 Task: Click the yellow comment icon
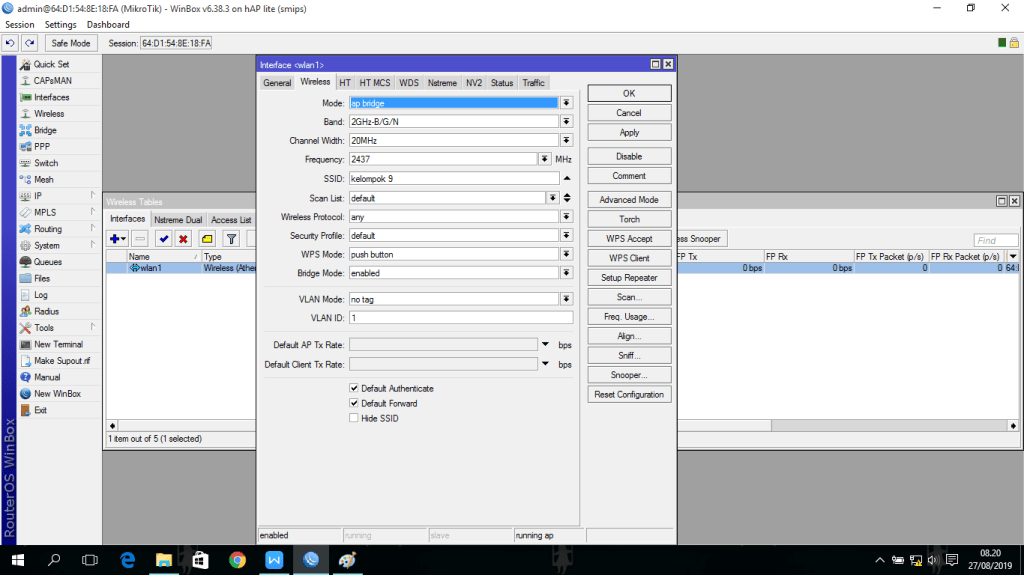tap(207, 239)
